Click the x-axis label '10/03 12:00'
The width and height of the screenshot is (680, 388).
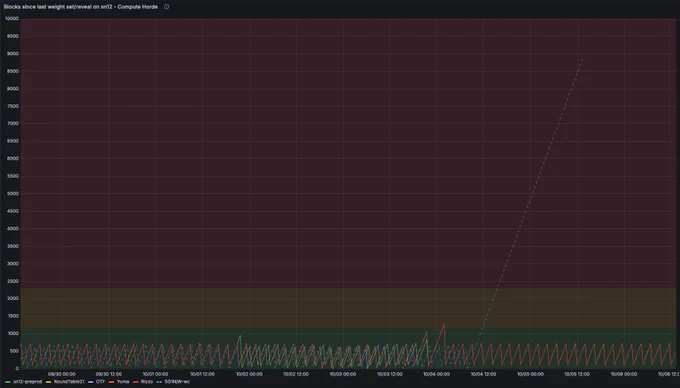(389, 374)
